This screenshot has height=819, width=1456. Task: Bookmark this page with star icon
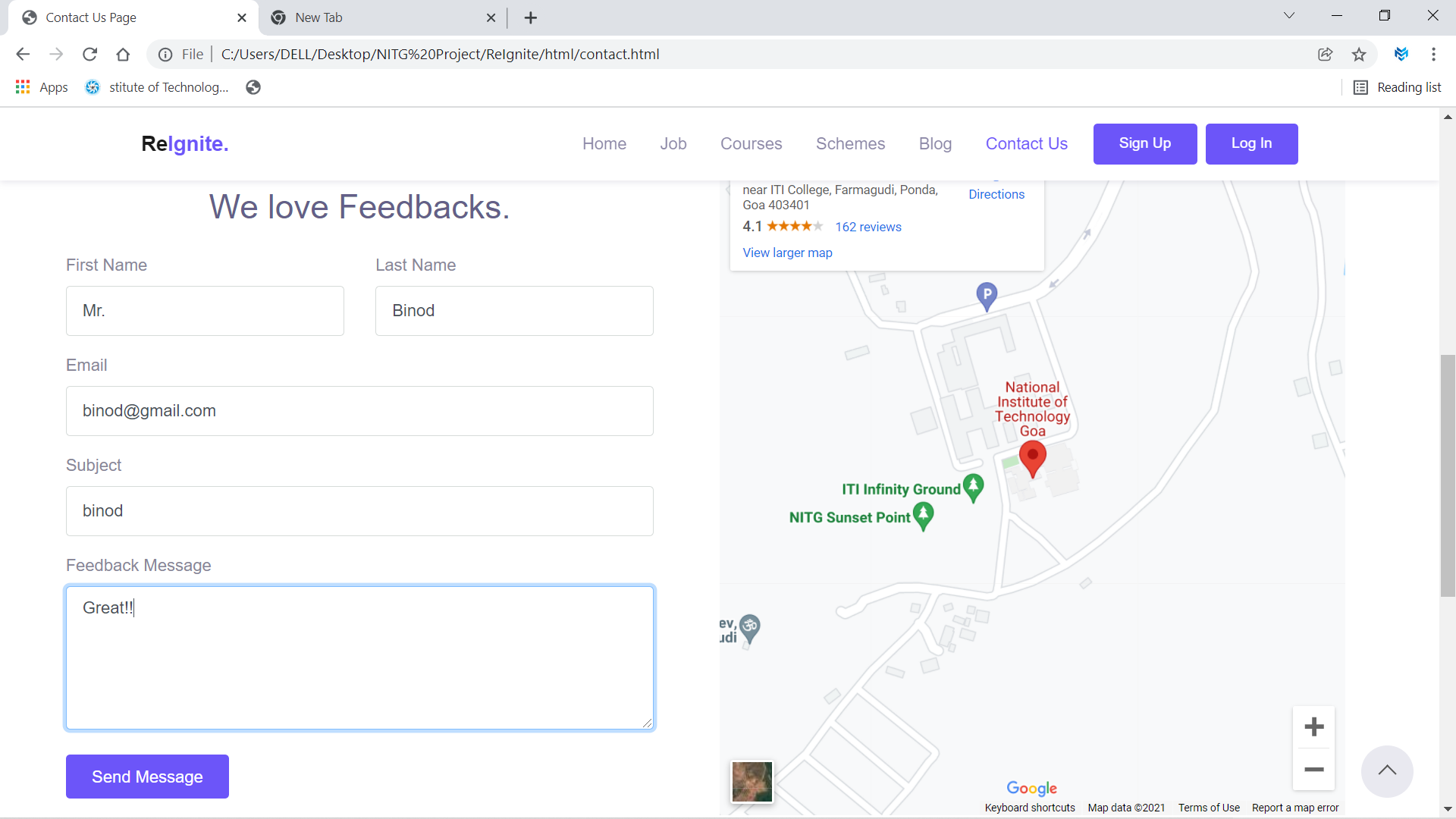(1359, 54)
